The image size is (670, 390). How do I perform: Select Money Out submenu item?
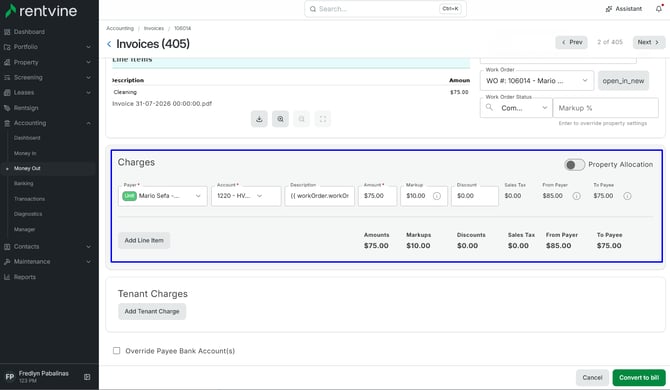pyautogui.click(x=27, y=168)
